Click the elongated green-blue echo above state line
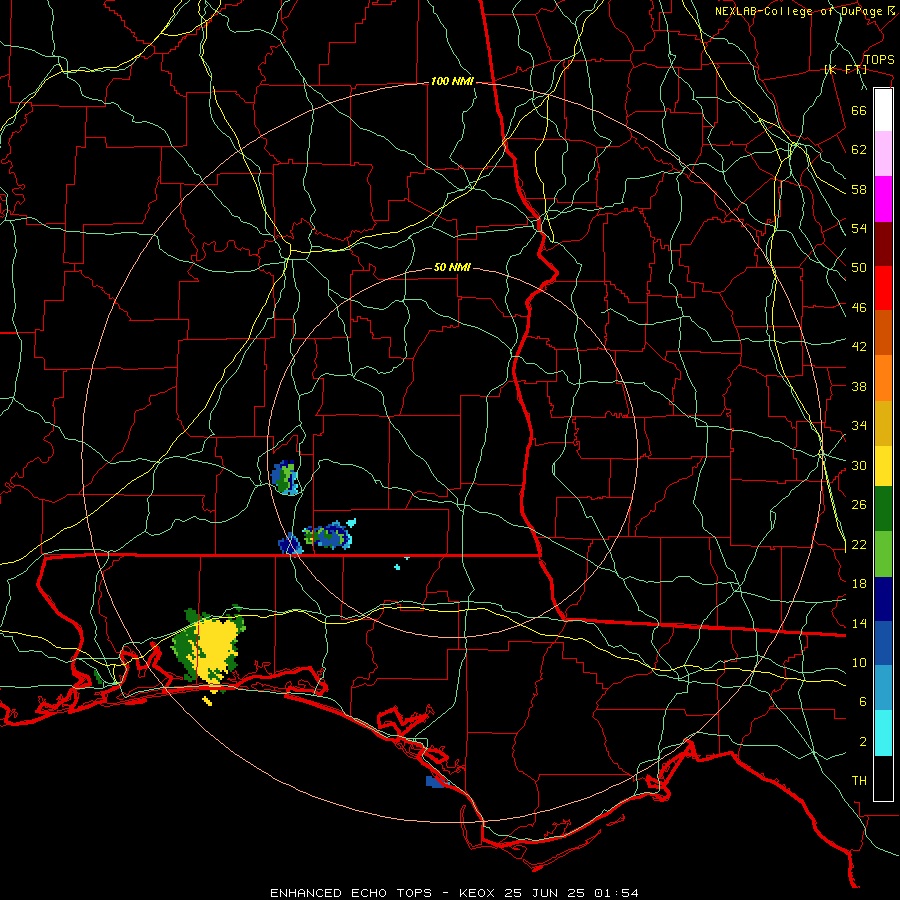900x900 pixels. tap(328, 534)
